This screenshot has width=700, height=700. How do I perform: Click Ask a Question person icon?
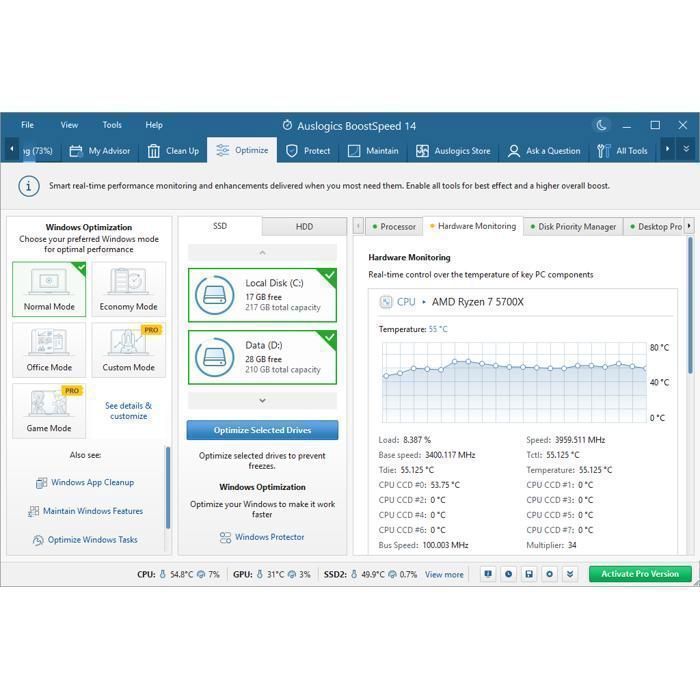pyautogui.click(x=514, y=151)
